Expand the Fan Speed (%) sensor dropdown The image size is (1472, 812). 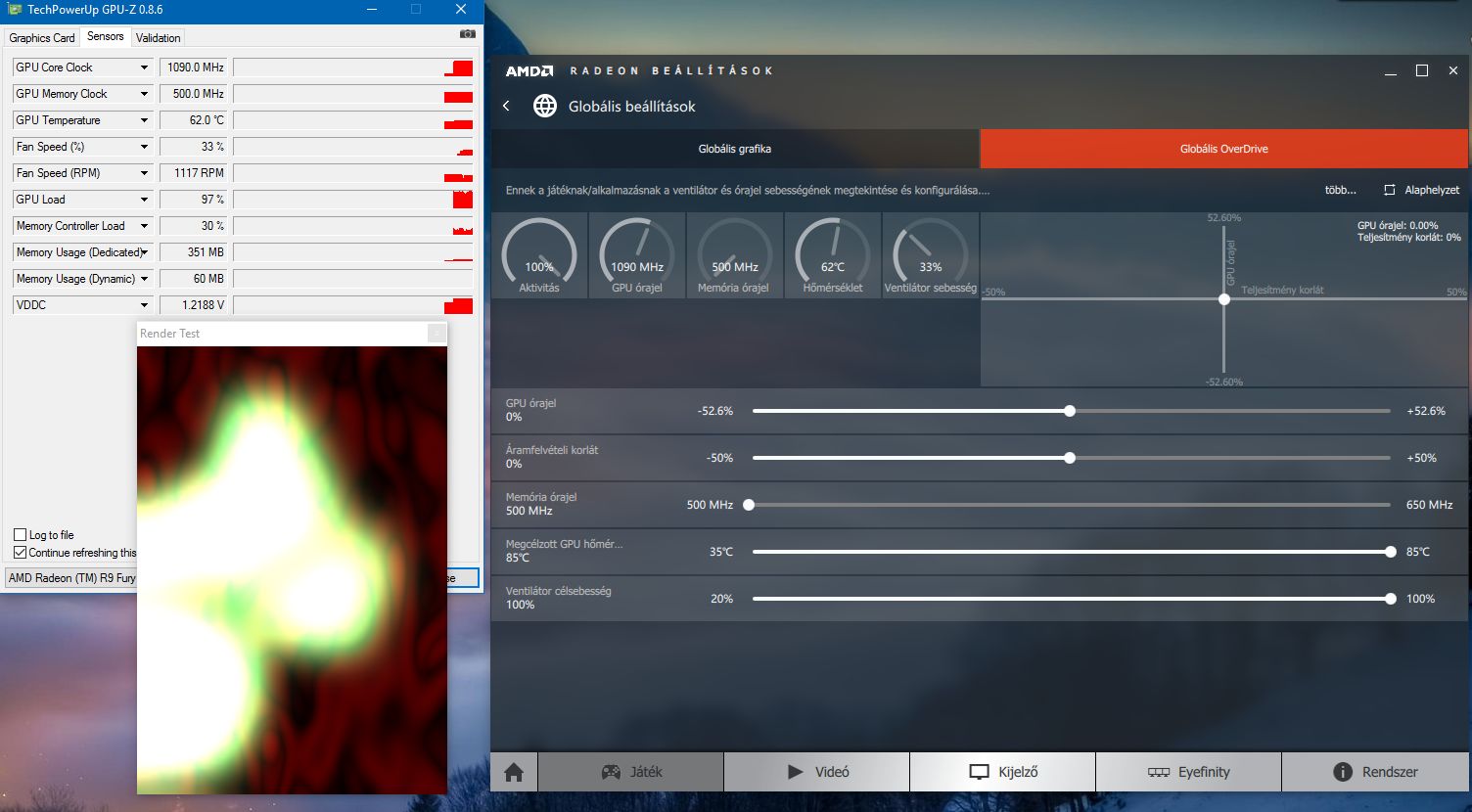[x=144, y=147]
